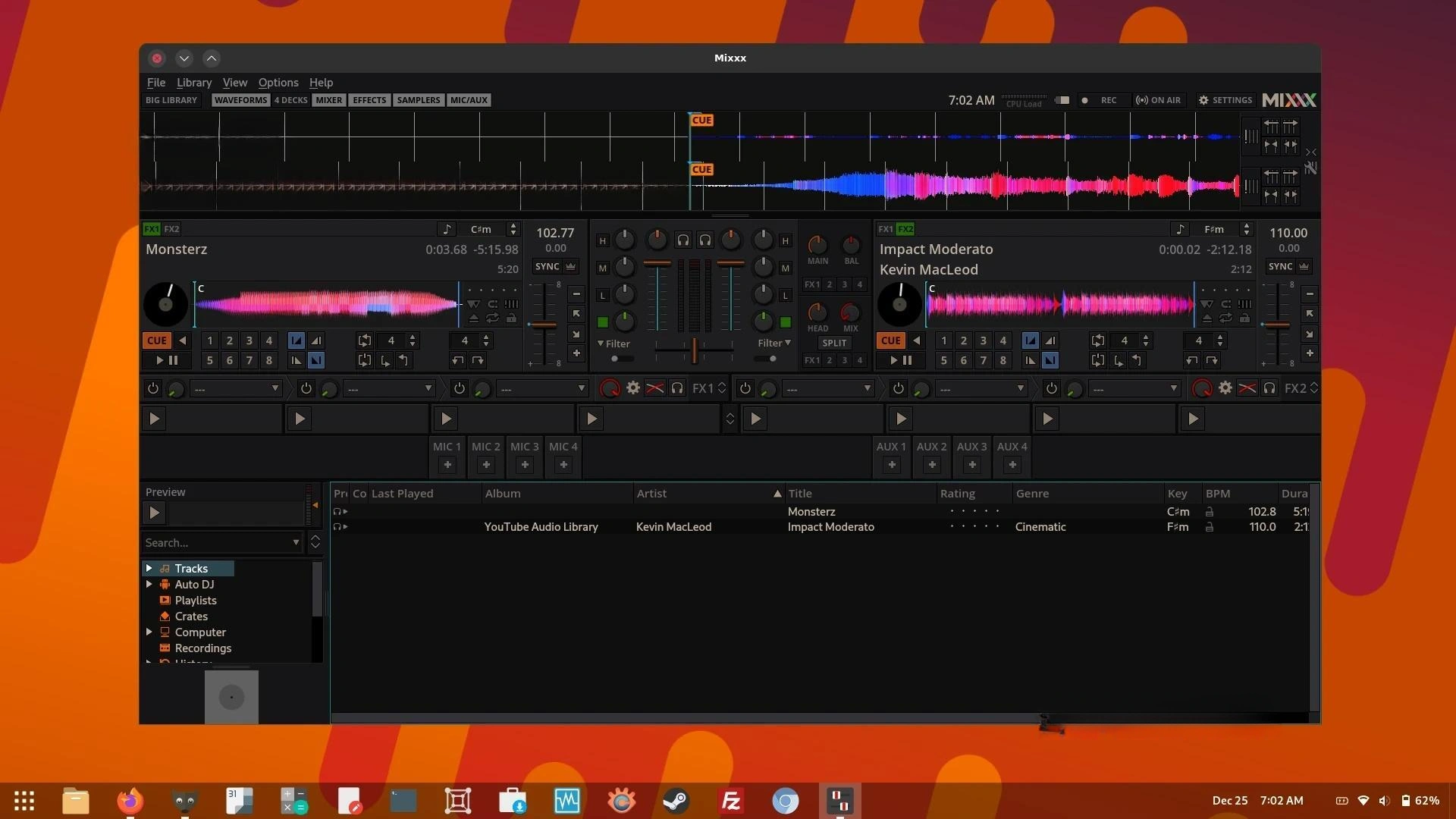
Task: Kill the high EQ on left channel (H)
Action: [602, 241]
